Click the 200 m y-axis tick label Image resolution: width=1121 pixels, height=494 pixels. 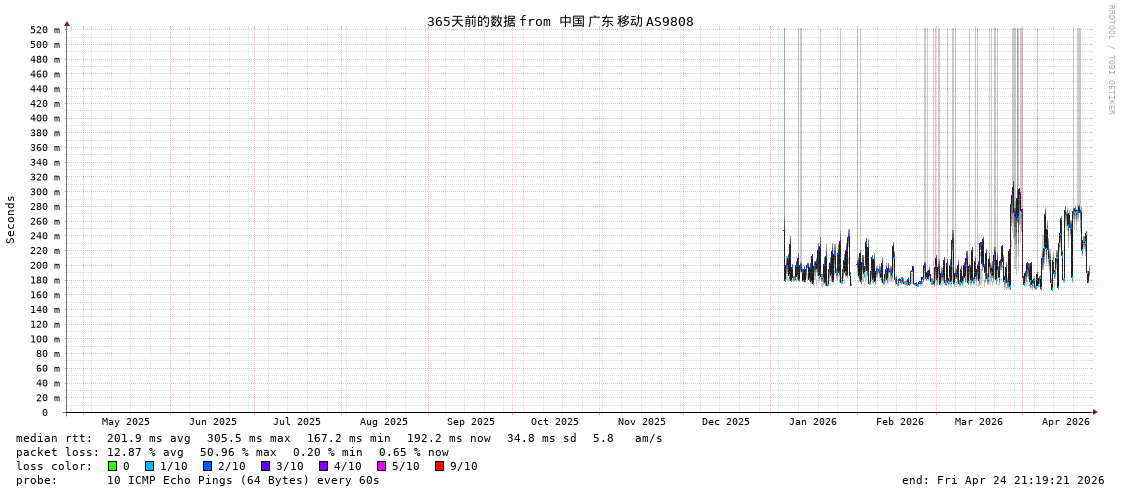pos(44,266)
